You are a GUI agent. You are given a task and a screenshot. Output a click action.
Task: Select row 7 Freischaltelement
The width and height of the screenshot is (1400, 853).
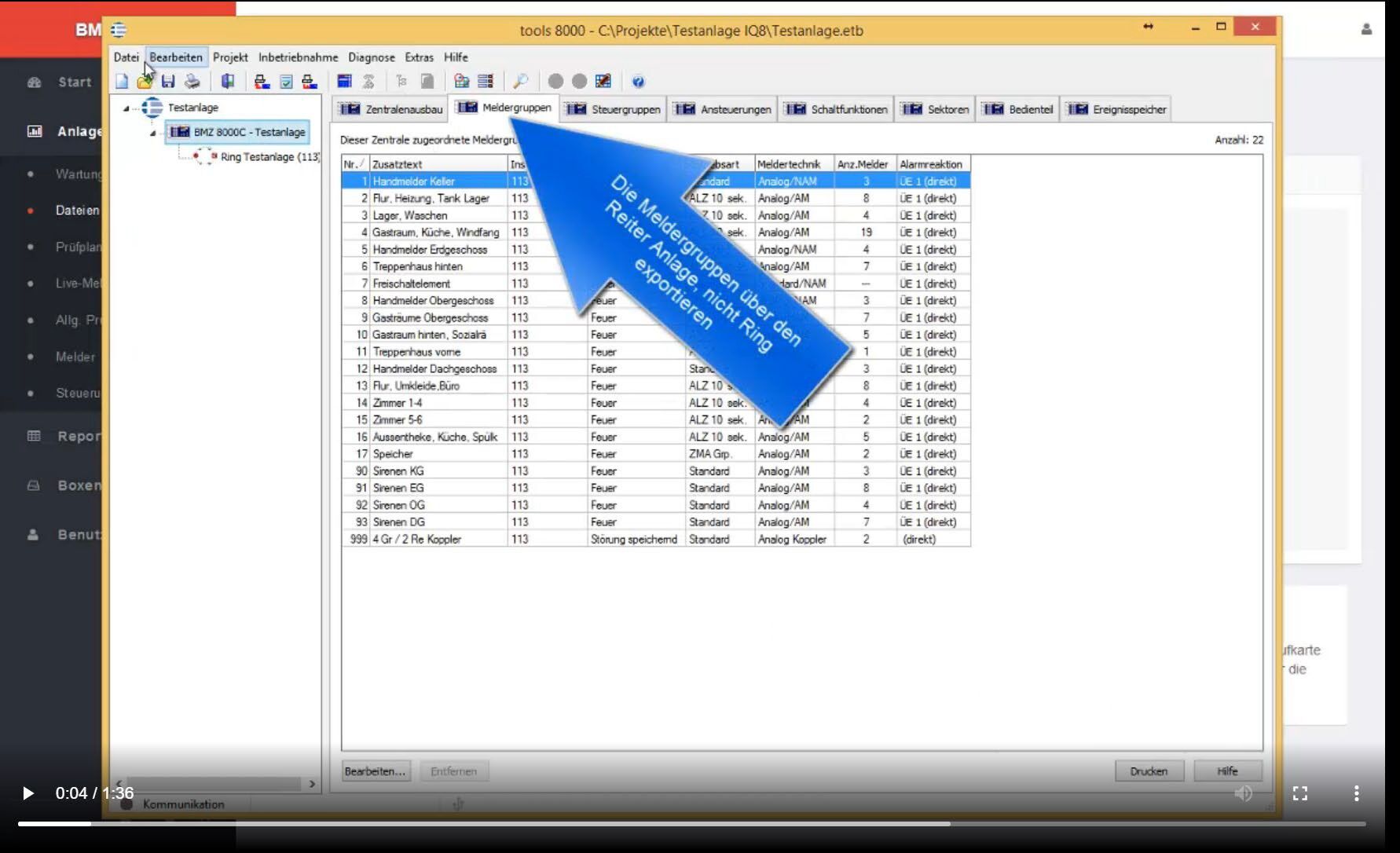pyautogui.click(x=656, y=284)
